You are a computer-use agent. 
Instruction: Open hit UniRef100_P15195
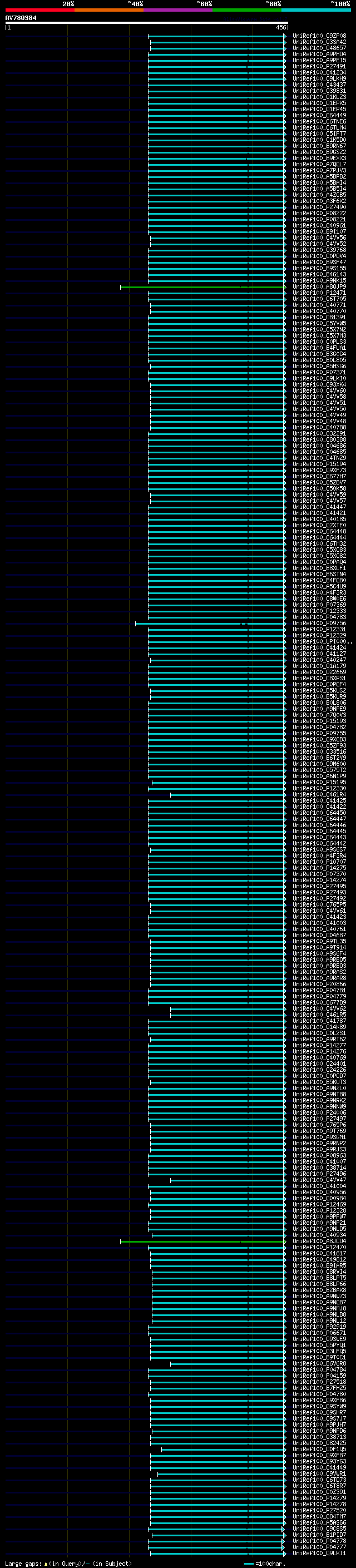tap(319, 782)
